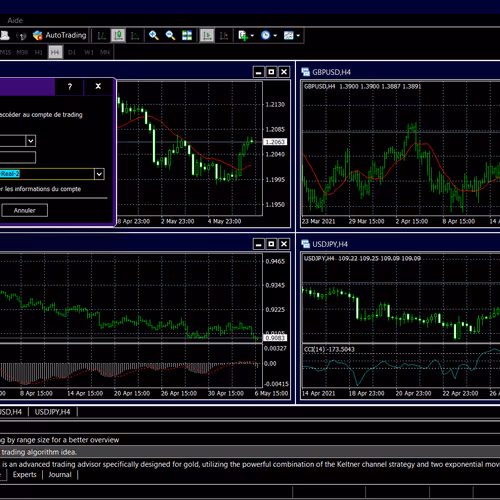Open the add indicators icon
The image size is (500, 500).
[243, 35]
